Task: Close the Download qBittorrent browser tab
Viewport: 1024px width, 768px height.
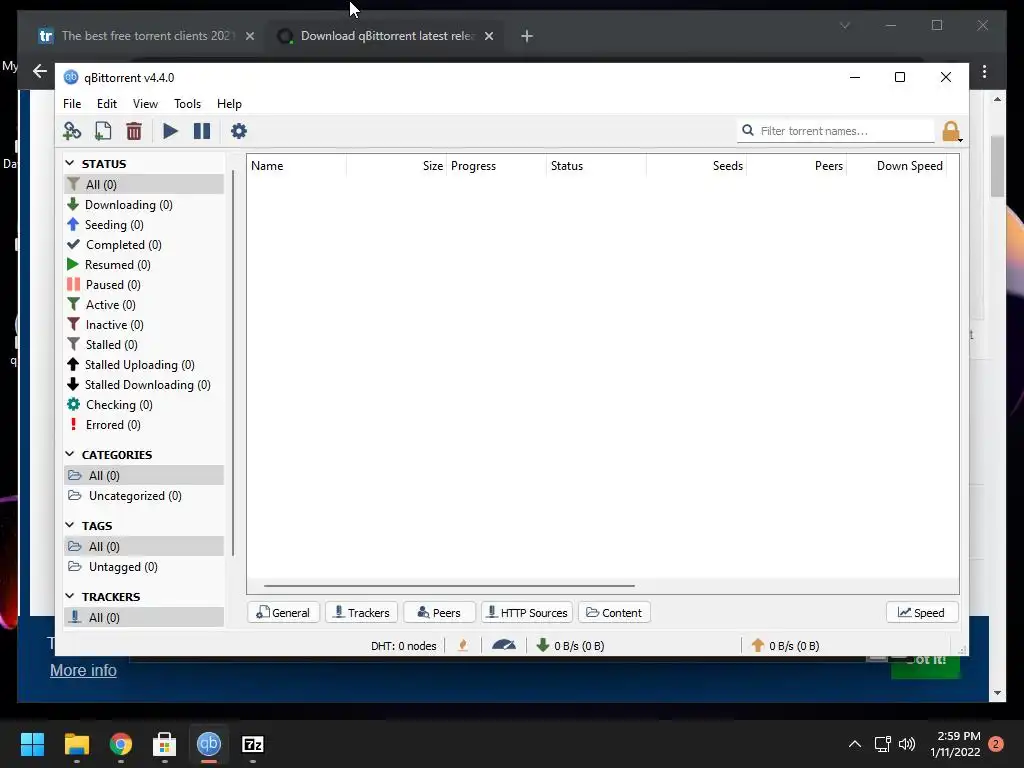Action: [488, 37]
